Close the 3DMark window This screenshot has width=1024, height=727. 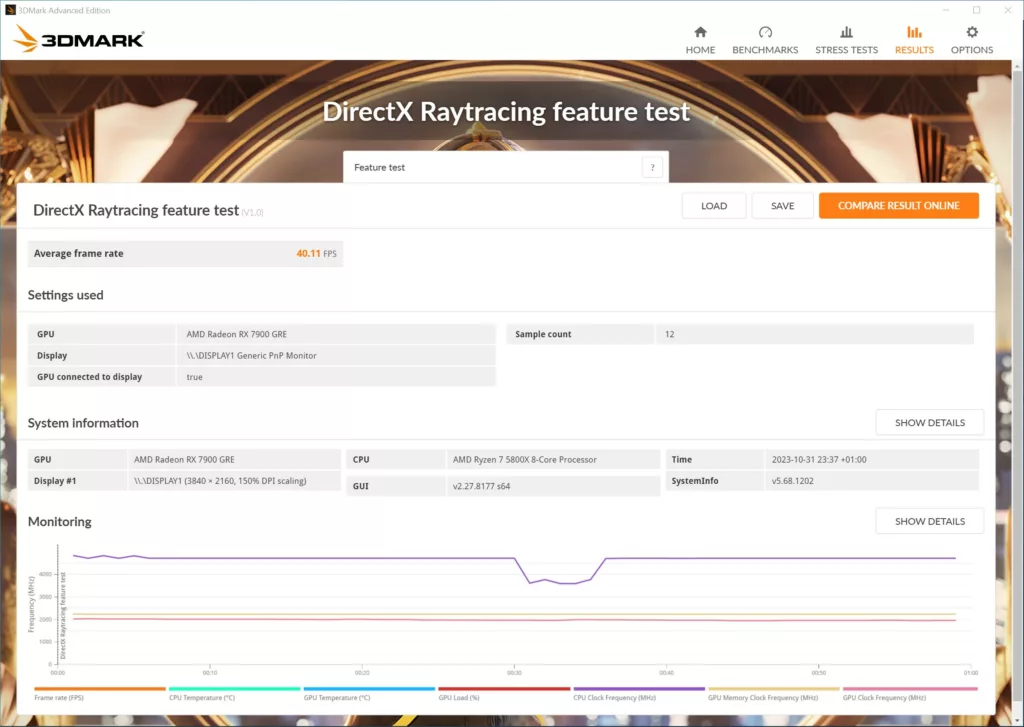[x=1008, y=10]
